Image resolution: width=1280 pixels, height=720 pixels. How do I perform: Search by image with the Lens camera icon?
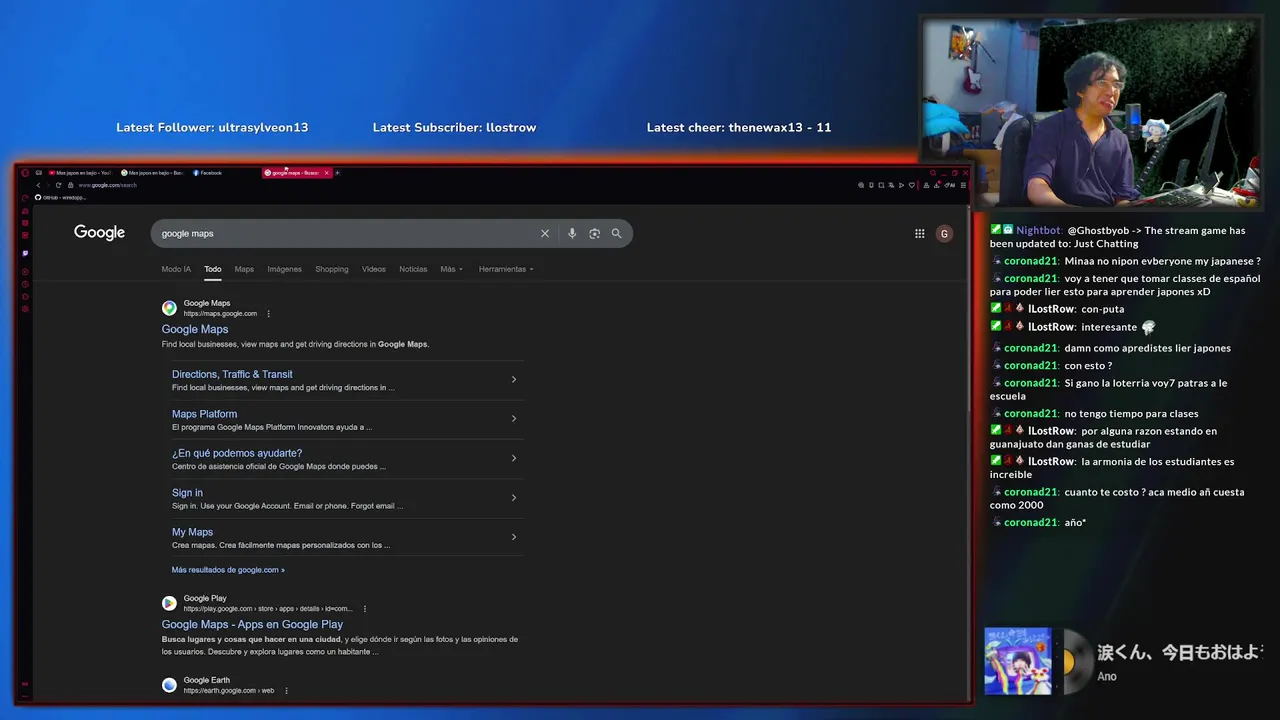tap(594, 233)
